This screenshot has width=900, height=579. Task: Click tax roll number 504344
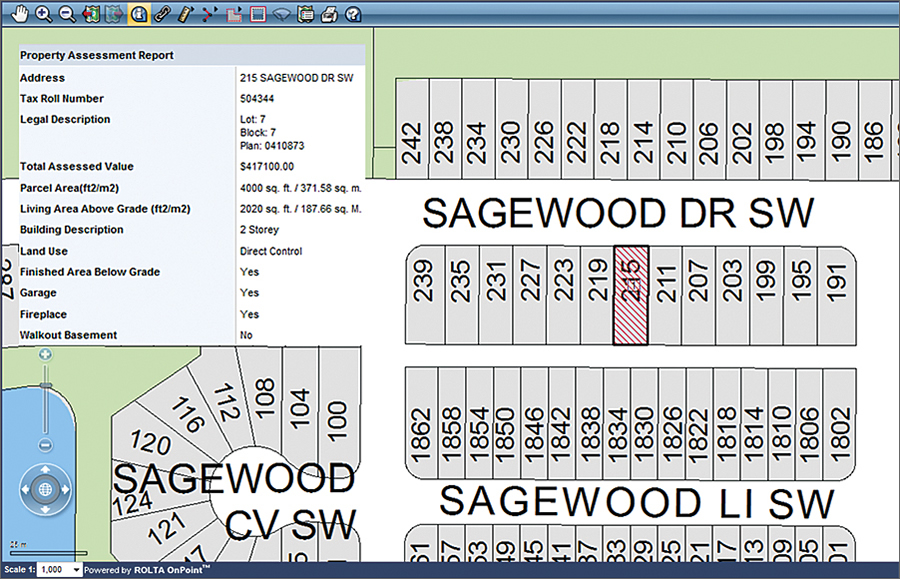click(x=257, y=99)
